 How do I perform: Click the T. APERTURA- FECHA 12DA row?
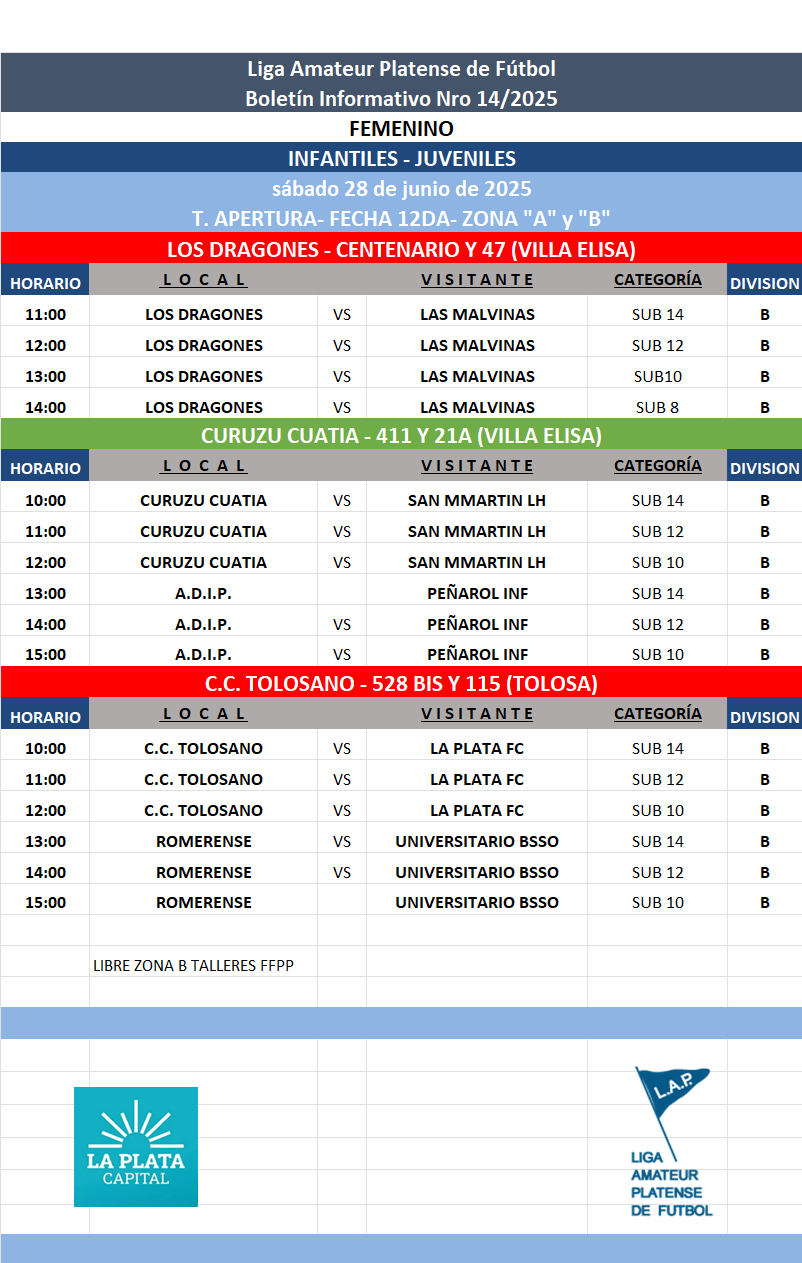(401, 218)
